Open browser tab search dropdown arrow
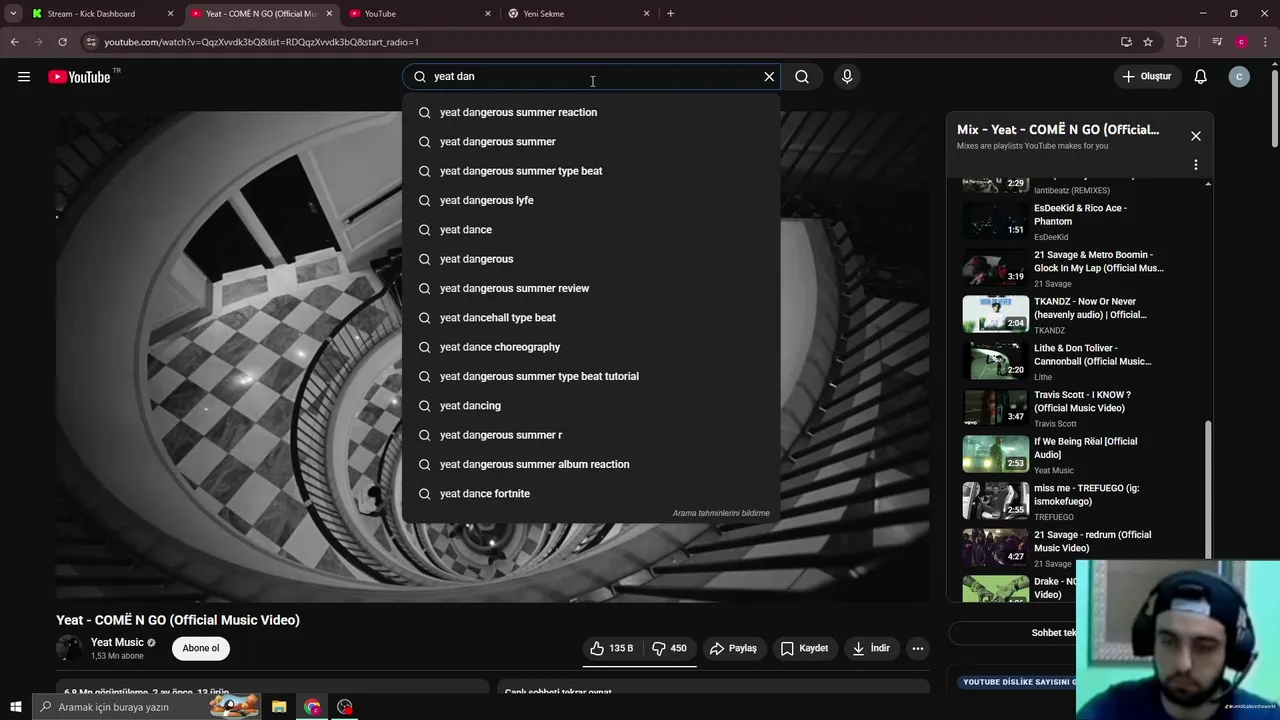 tap(13, 14)
